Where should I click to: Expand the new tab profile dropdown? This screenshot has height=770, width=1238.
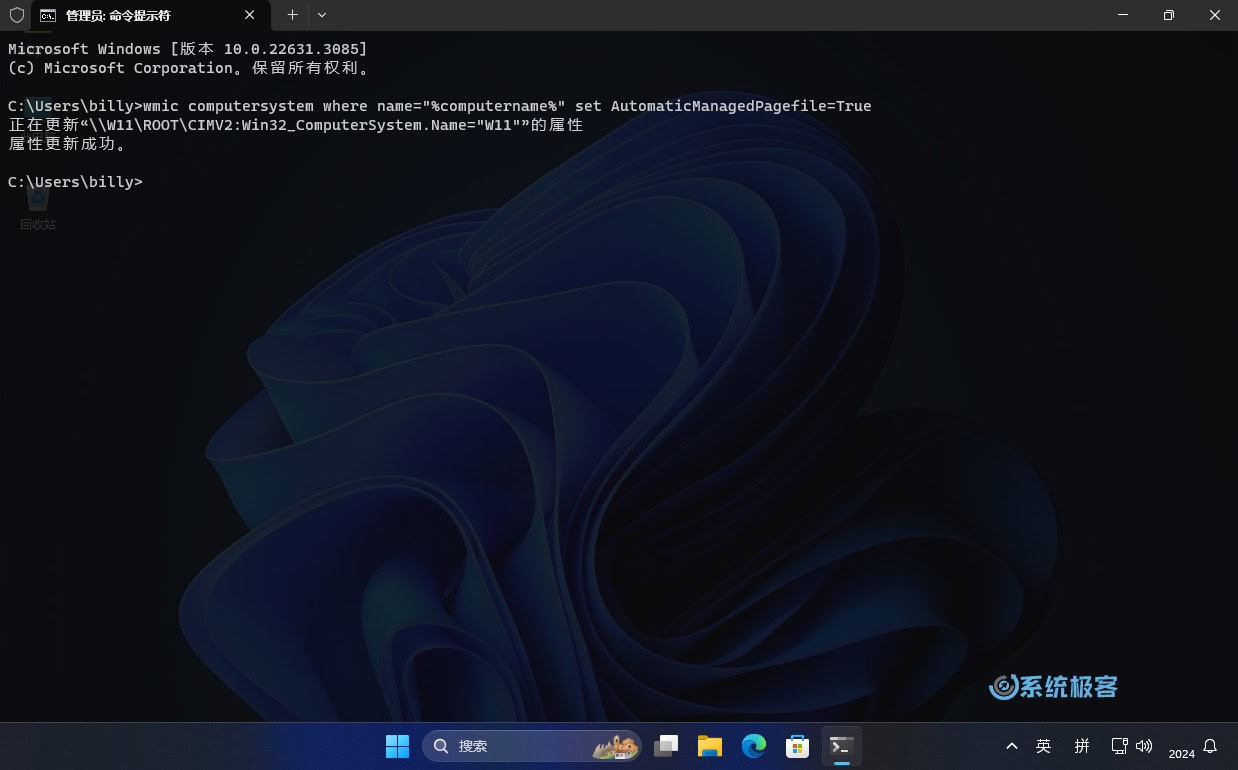point(322,15)
